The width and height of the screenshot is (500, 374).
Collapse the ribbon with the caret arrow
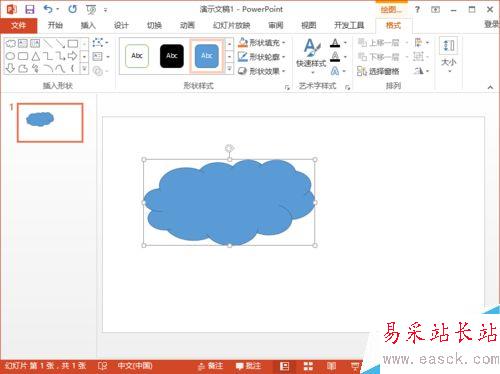click(x=490, y=87)
